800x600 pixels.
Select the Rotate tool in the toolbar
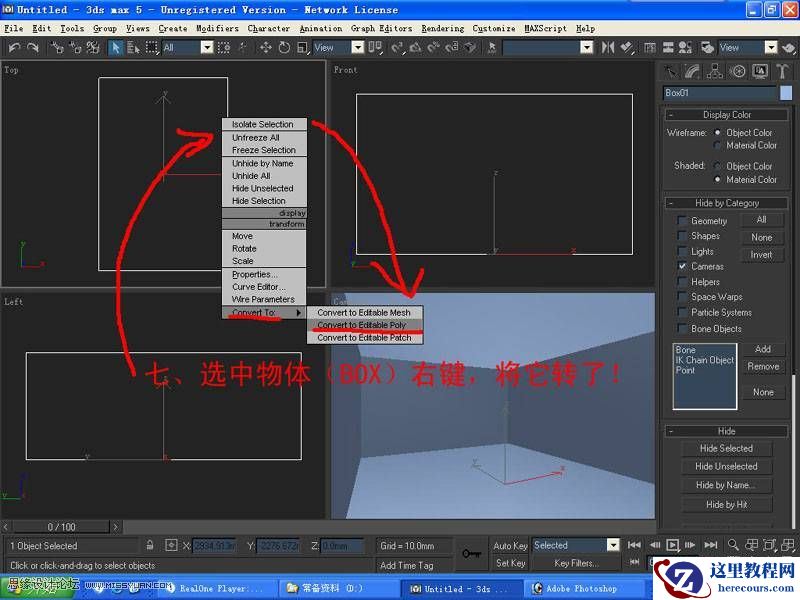(x=284, y=48)
